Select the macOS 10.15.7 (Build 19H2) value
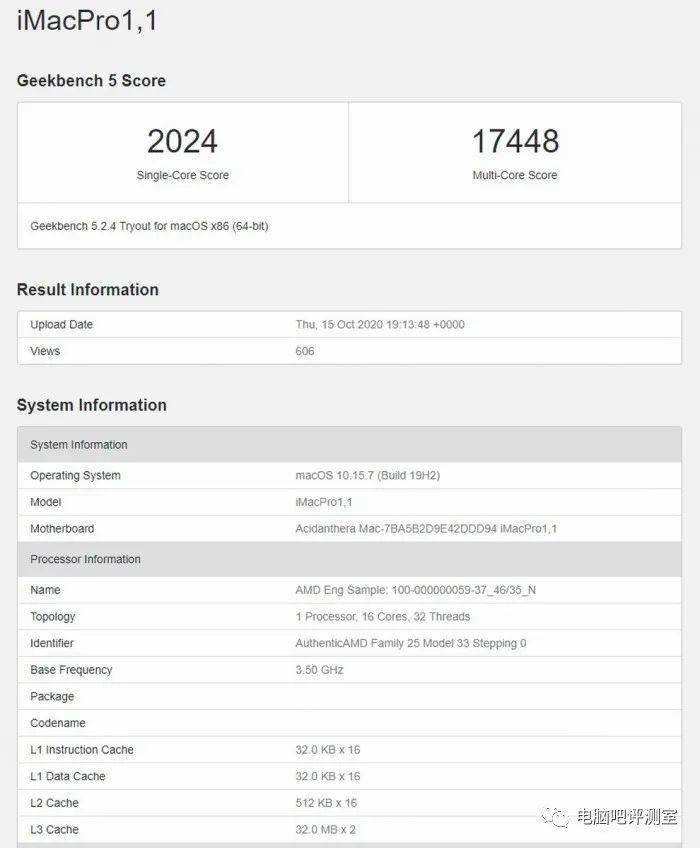This screenshot has height=848, width=700. point(368,475)
